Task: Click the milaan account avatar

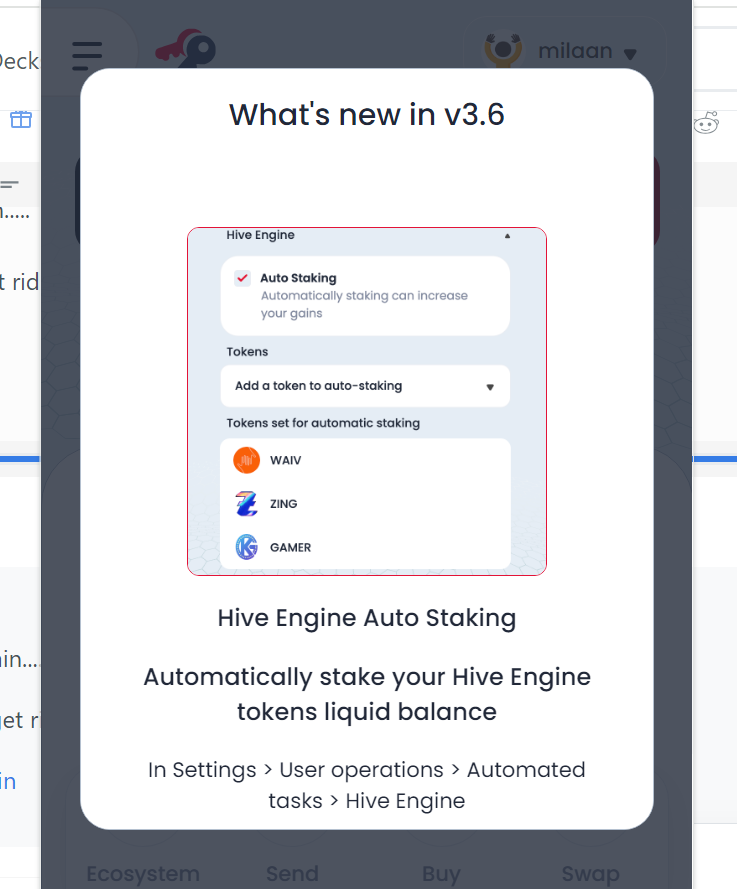Action: tap(502, 50)
